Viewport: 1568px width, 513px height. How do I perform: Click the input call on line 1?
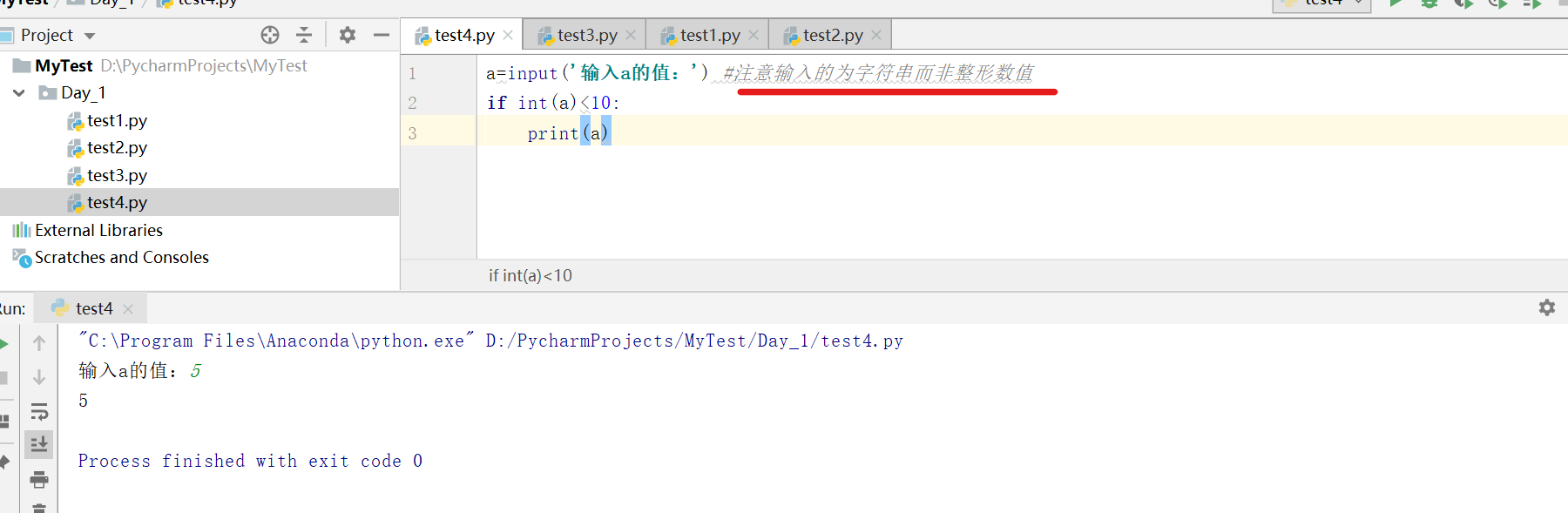[x=533, y=73]
